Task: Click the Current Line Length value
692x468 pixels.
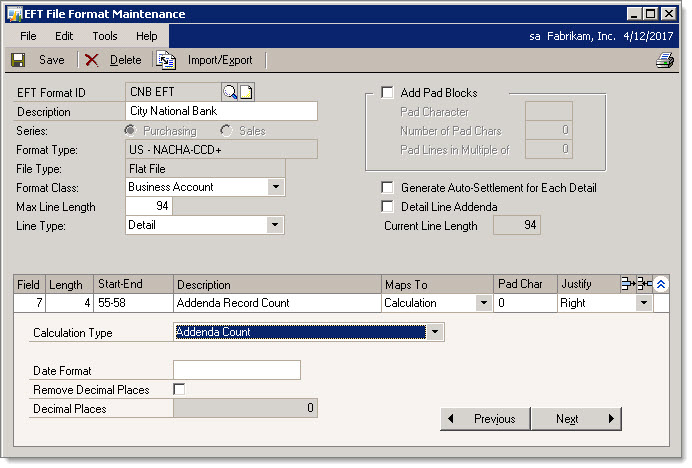Action: point(517,225)
